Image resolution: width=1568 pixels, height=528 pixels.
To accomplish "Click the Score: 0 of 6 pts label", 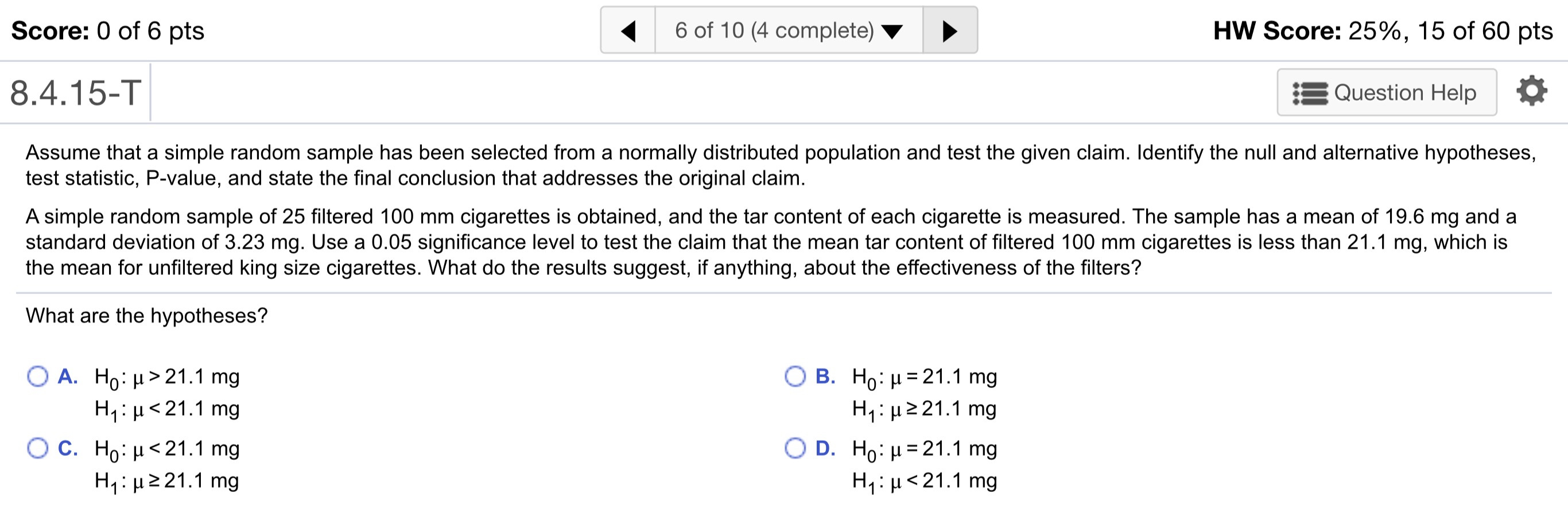I will (107, 30).
